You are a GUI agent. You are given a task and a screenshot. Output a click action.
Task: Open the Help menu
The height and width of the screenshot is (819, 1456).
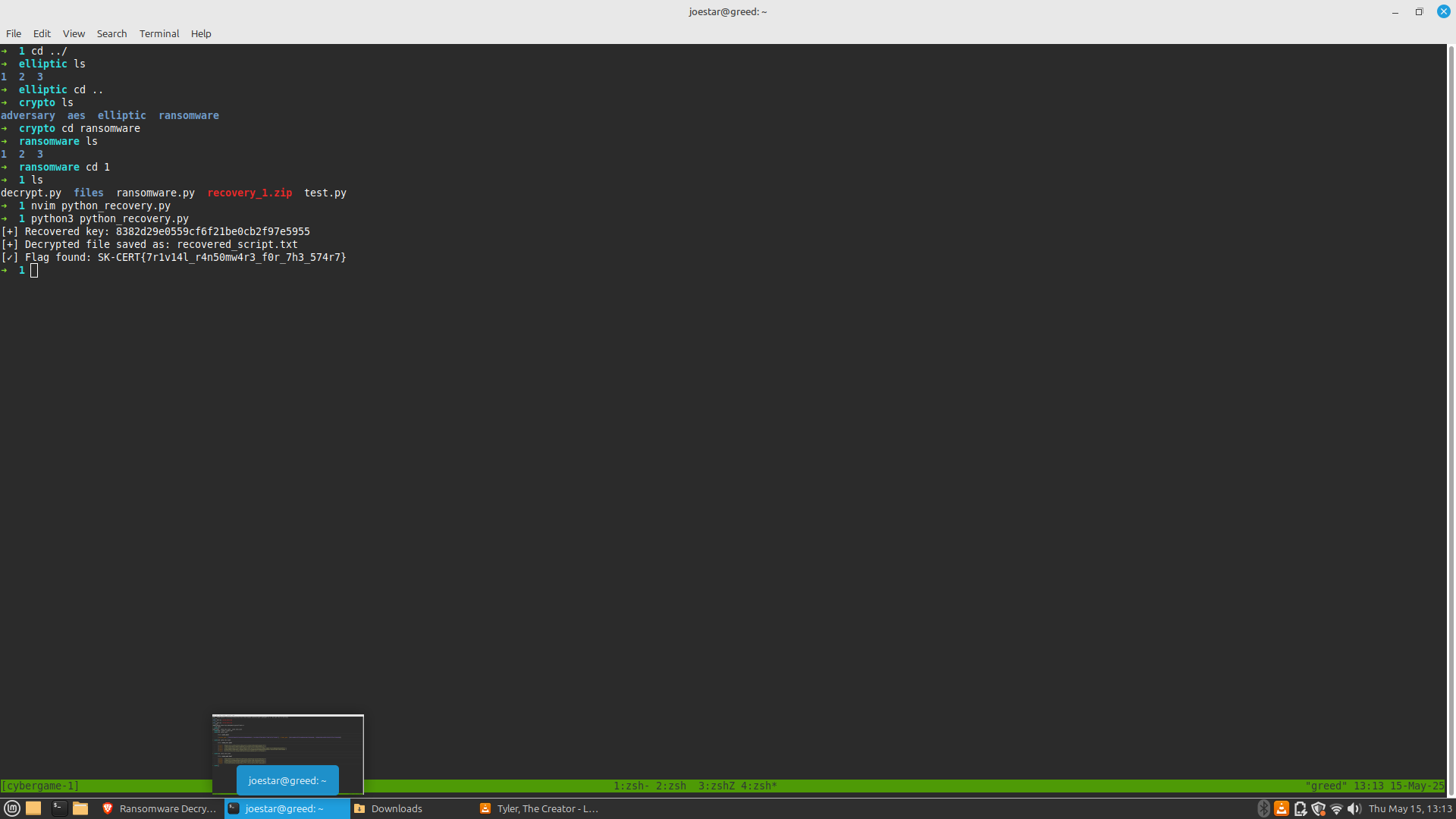[x=201, y=33]
